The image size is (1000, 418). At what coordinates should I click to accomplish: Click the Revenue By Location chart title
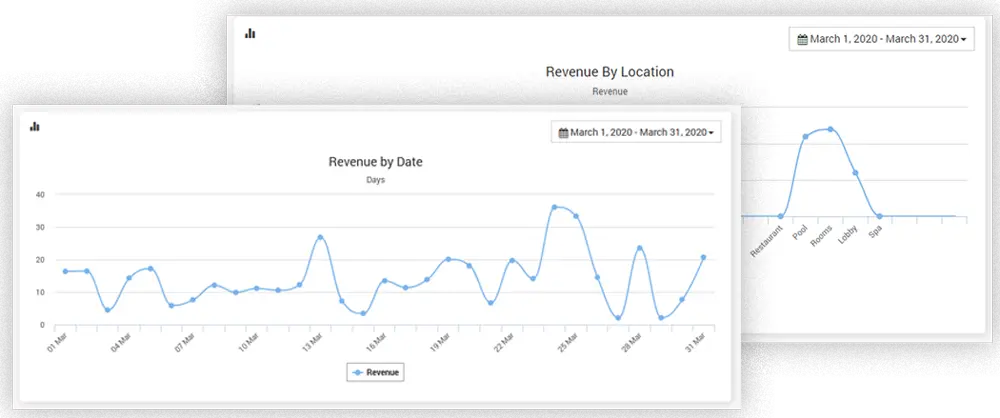609,72
